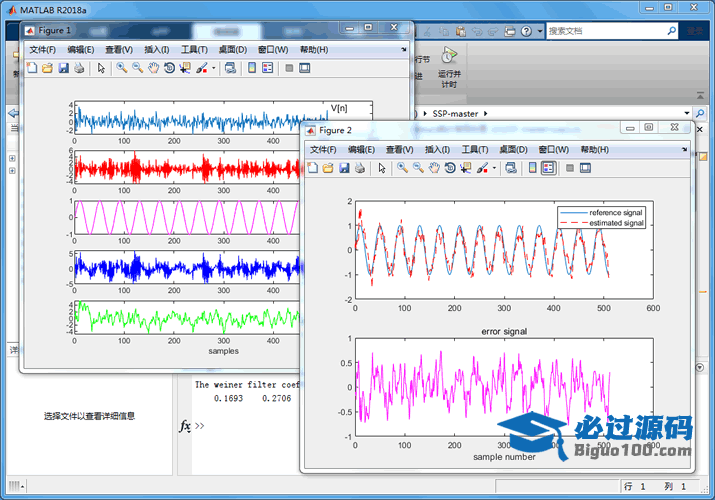Activate Zoom Out tool in Figure 1
The image size is (715, 500).
coord(137,68)
